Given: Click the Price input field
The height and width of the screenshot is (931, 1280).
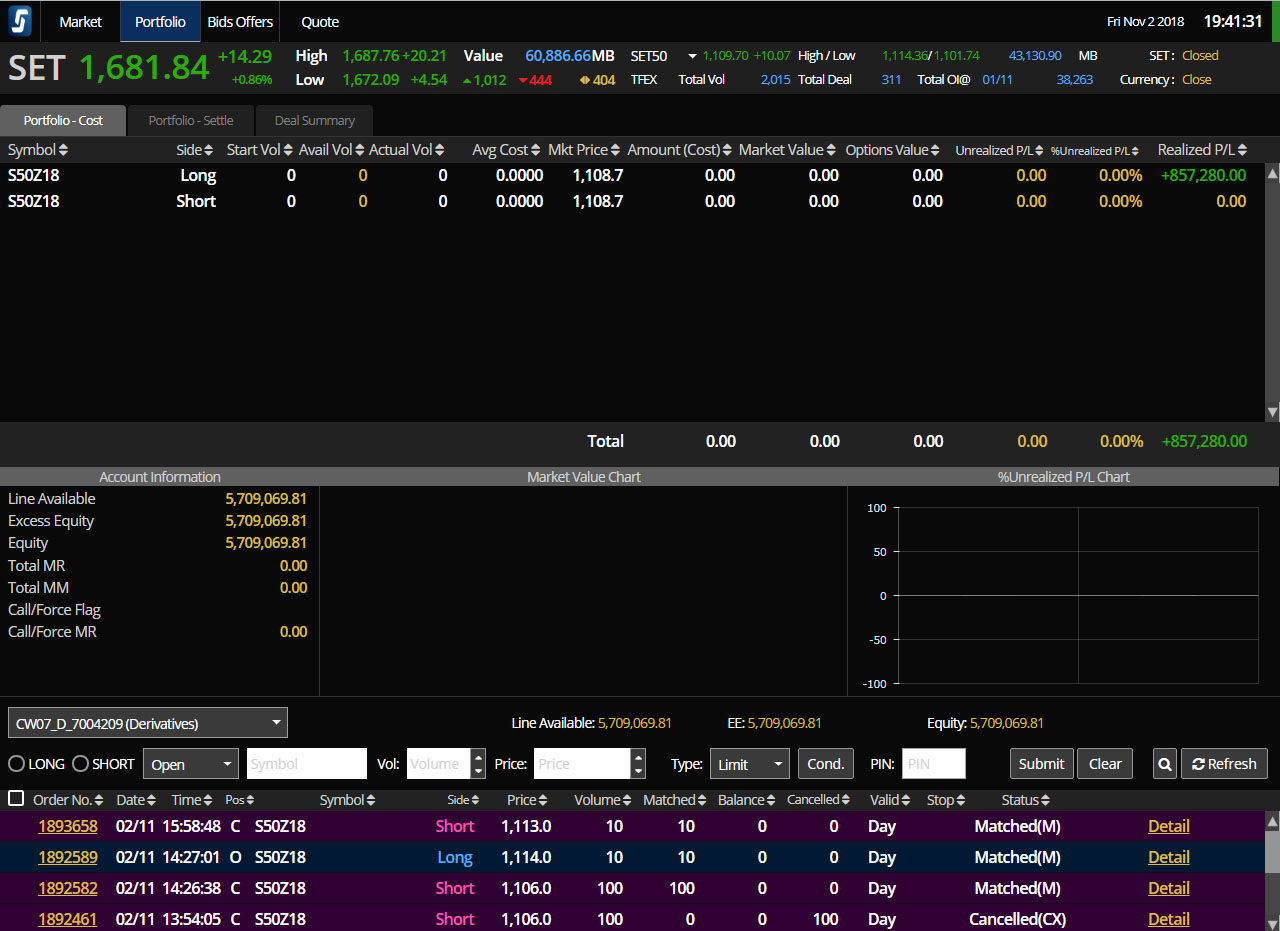Looking at the screenshot, I should [582, 764].
